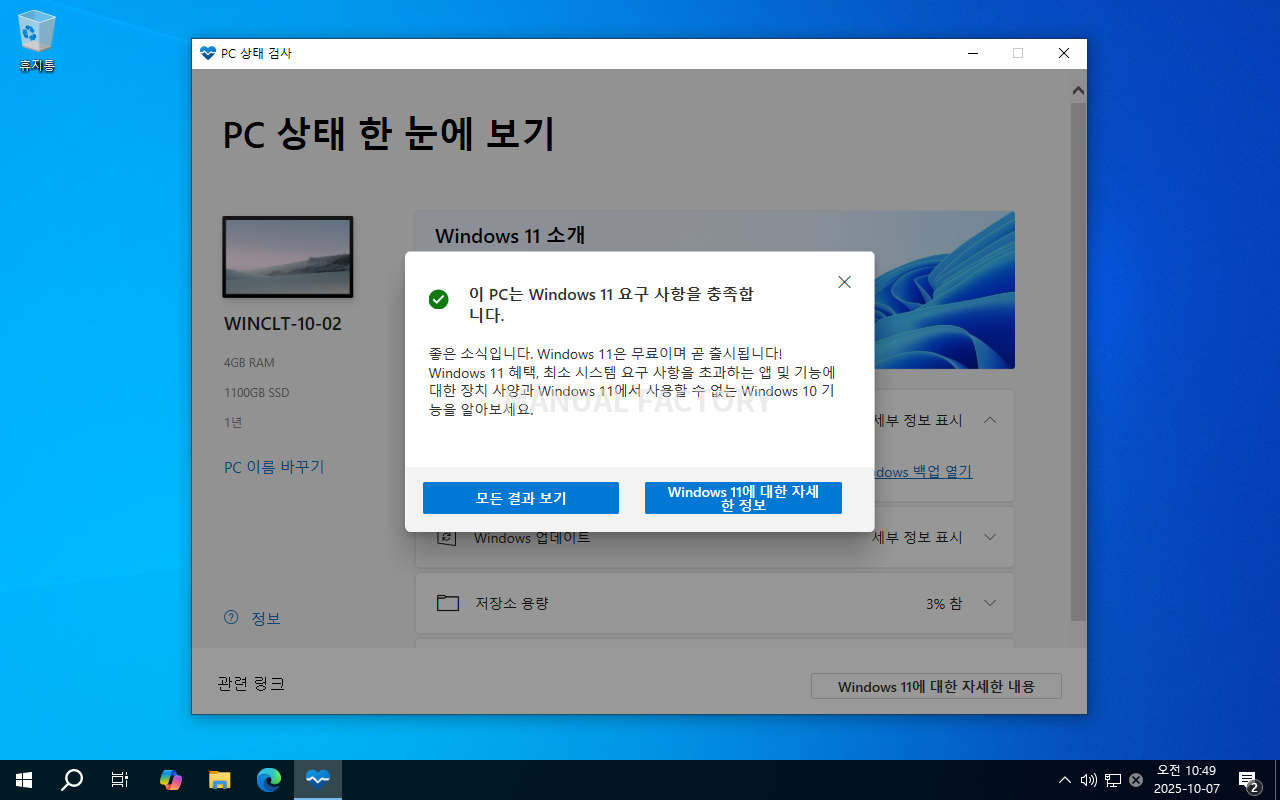Open the notification center icon
Screen dimensions: 1280x800
click(x=1248, y=780)
